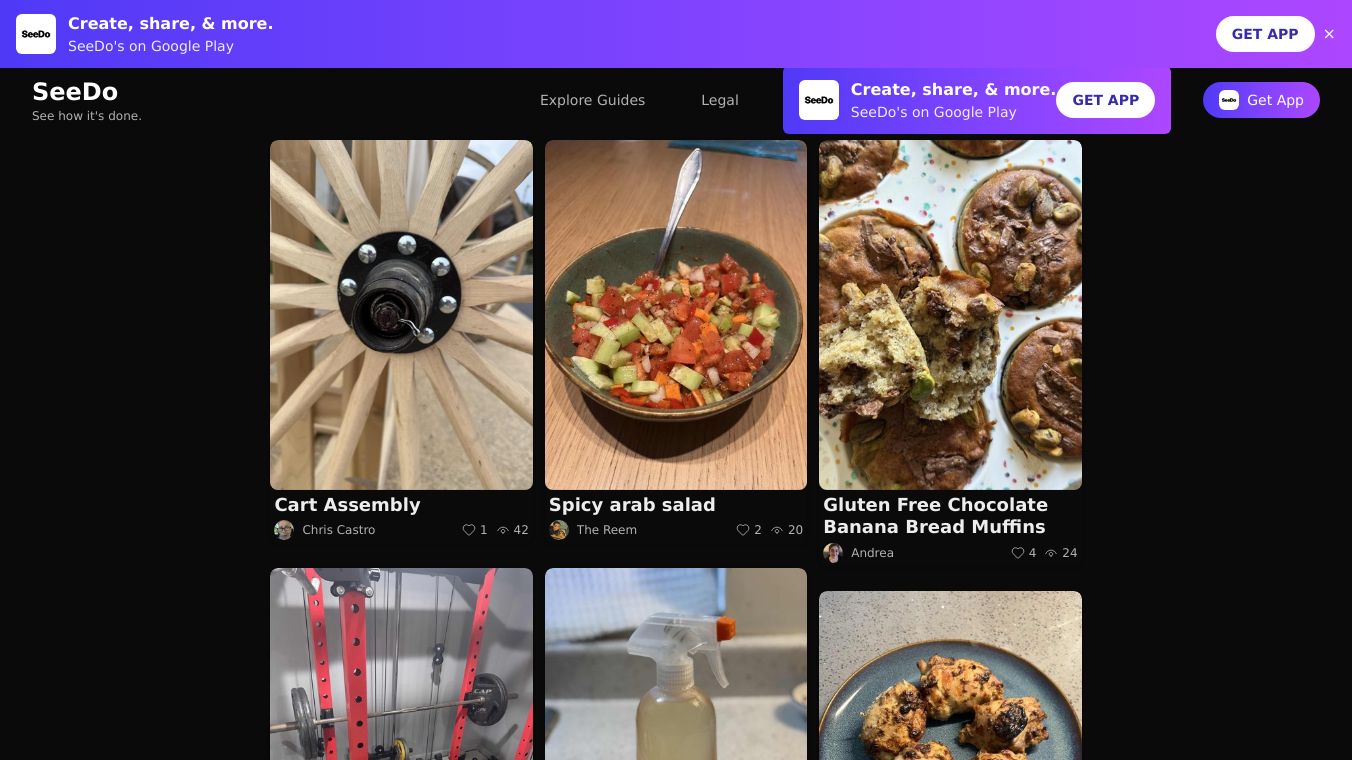Close the top app promotion banner
The image size is (1352, 760).
pos(1329,34)
